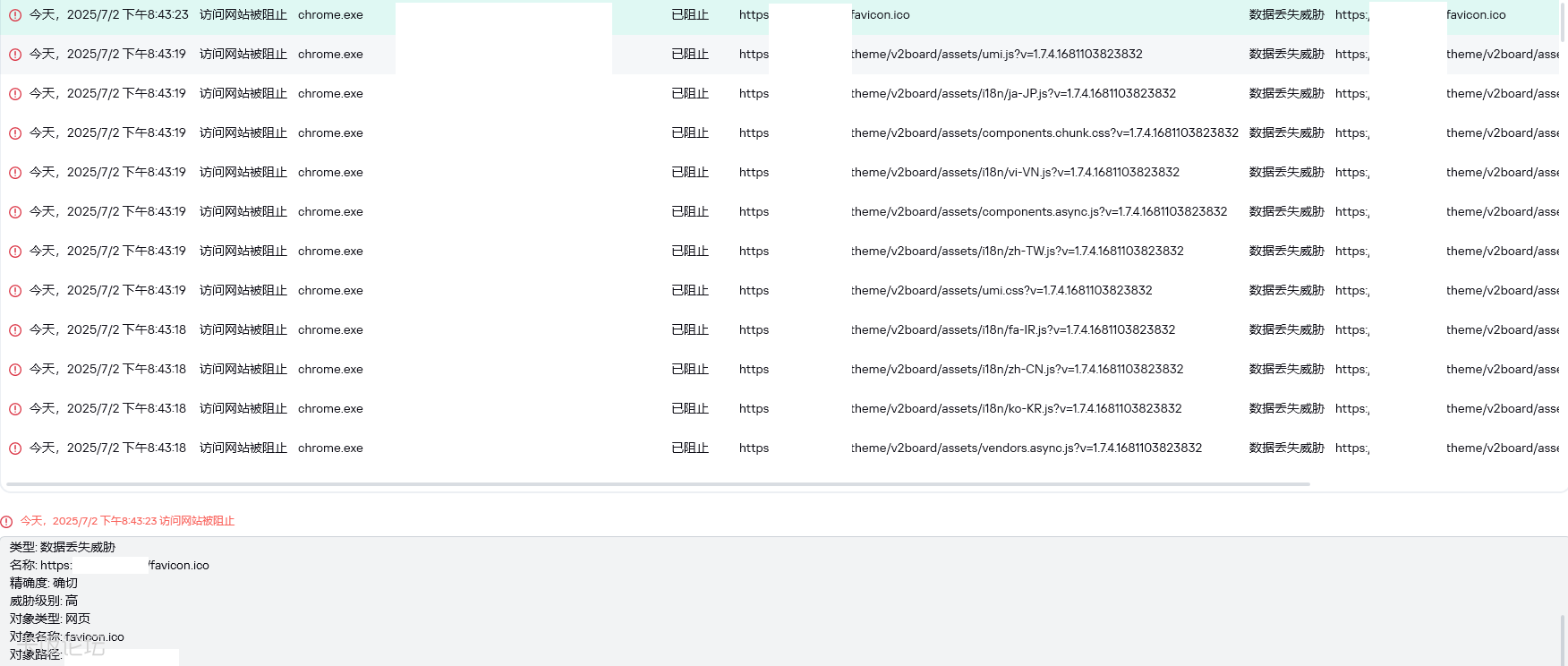Click the 对象名称: favicon.ico detail line
The width and height of the screenshot is (1568, 666).
[67, 636]
